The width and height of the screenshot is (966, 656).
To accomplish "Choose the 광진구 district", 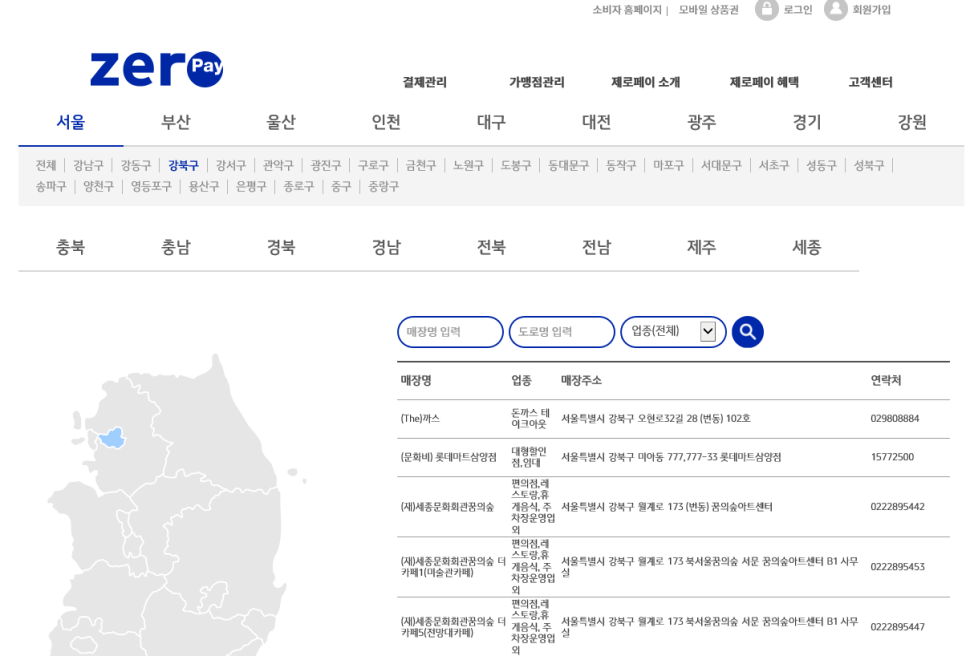I will point(326,165).
